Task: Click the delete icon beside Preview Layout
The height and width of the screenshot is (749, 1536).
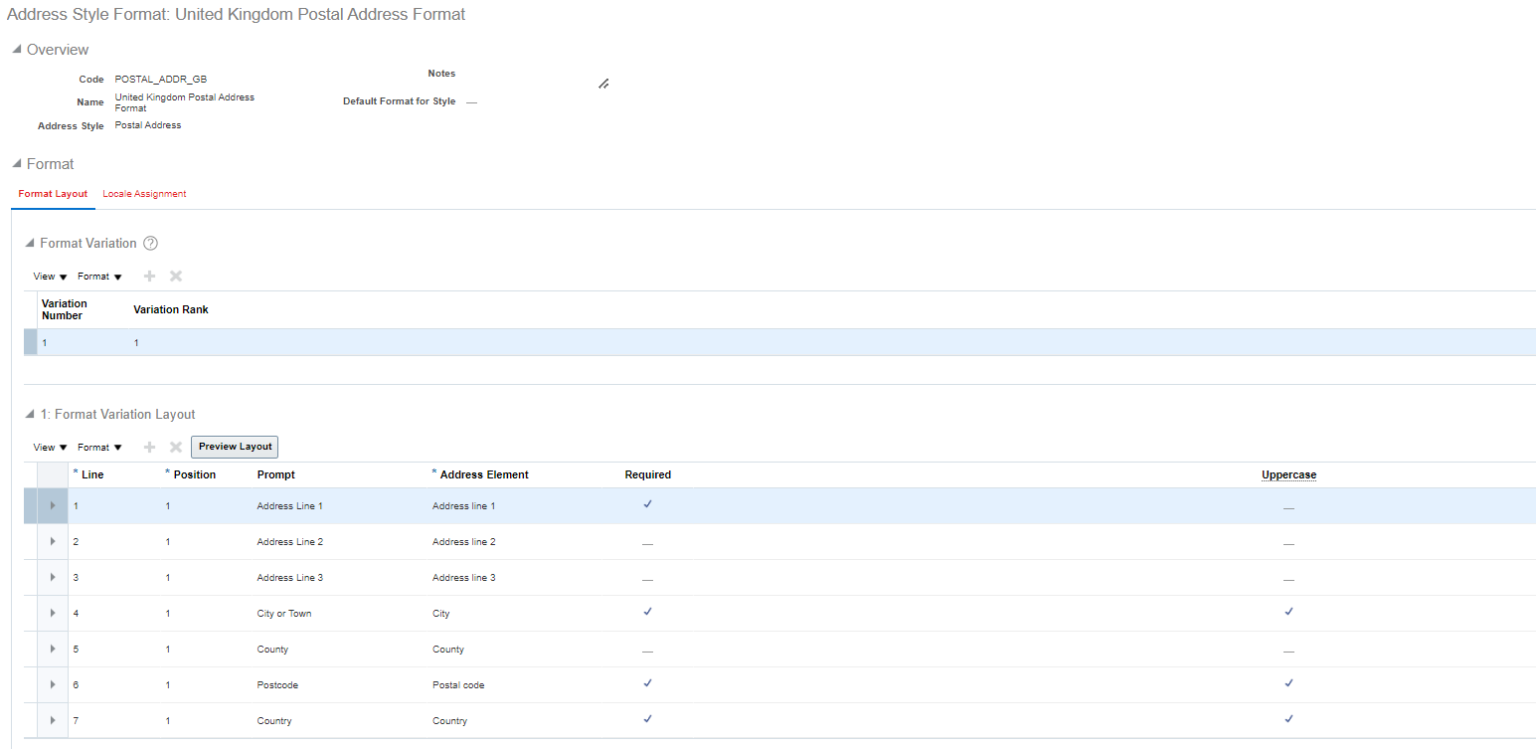Action: [x=176, y=447]
